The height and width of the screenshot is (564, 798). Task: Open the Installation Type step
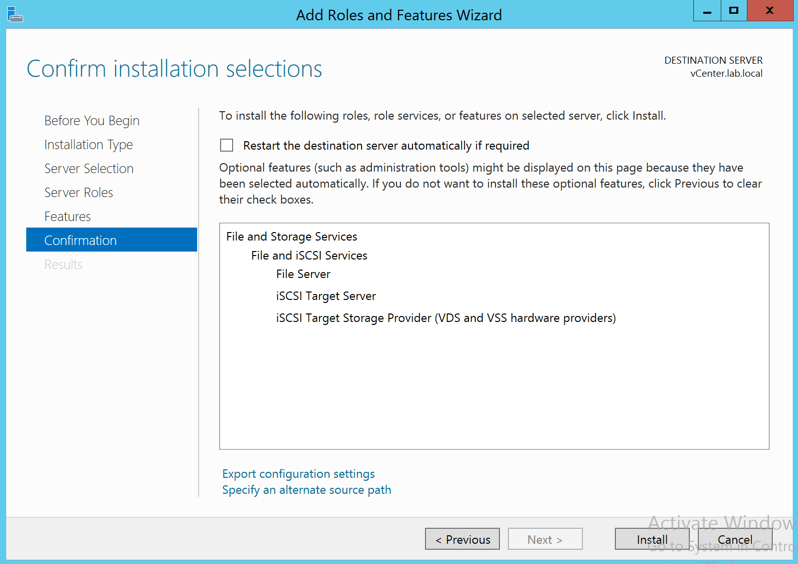[x=88, y=144]
